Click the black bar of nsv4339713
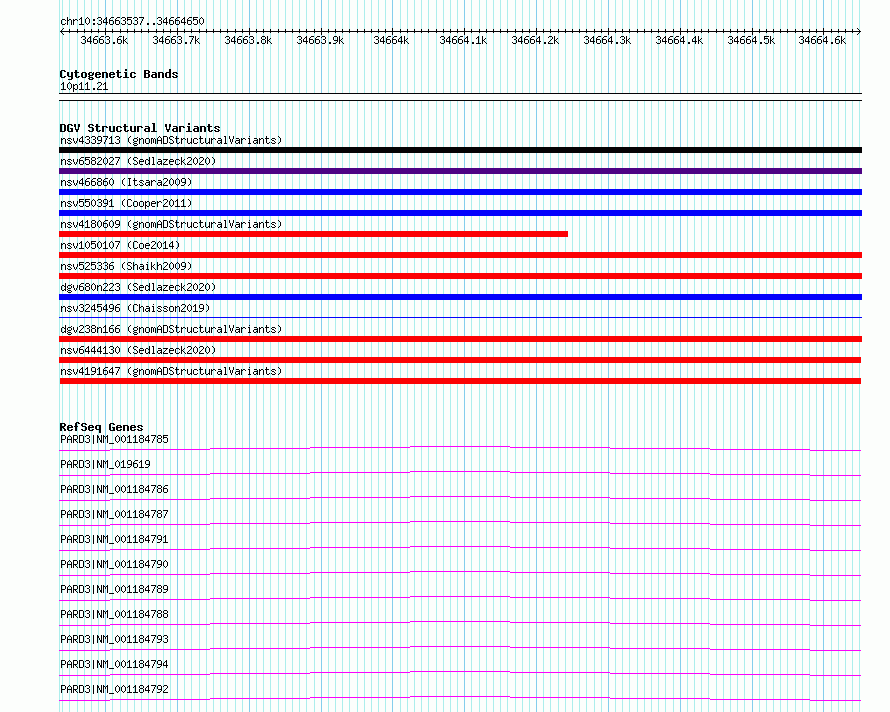Viewport: 890px width, 712px height. click(x=460, y=150)
